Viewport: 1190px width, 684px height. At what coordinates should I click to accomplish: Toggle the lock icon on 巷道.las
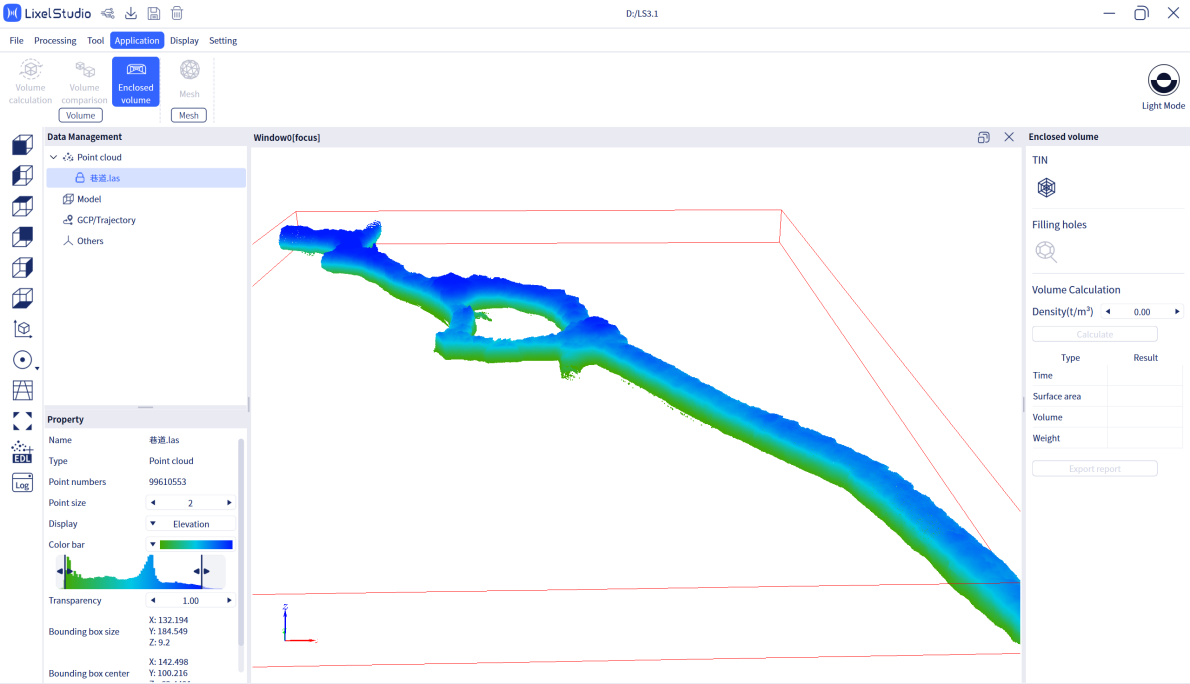click(x=80, y=178)
